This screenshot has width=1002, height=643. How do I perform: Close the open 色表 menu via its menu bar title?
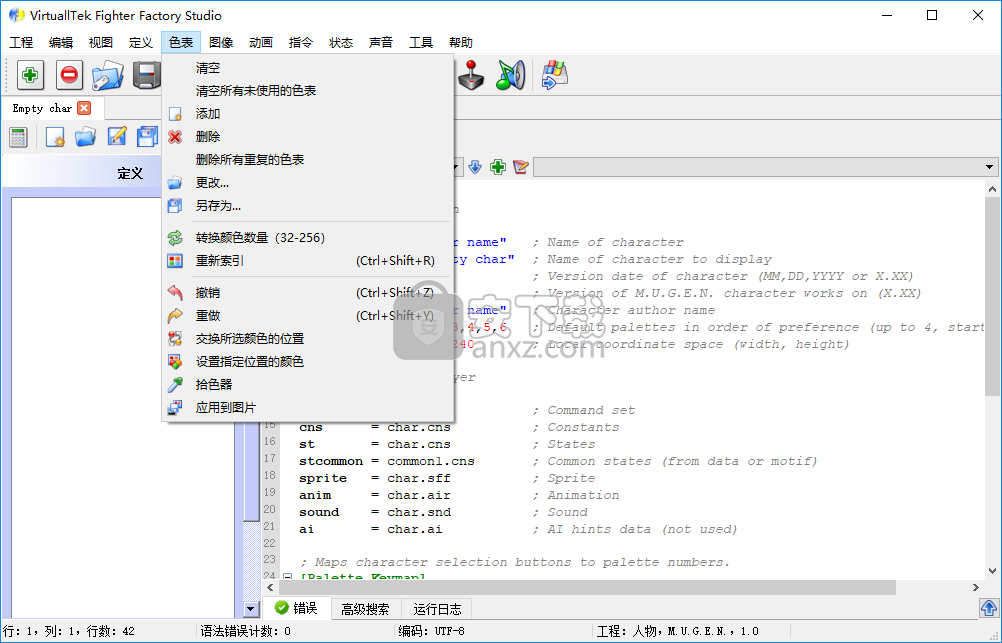tap(181, 43)
